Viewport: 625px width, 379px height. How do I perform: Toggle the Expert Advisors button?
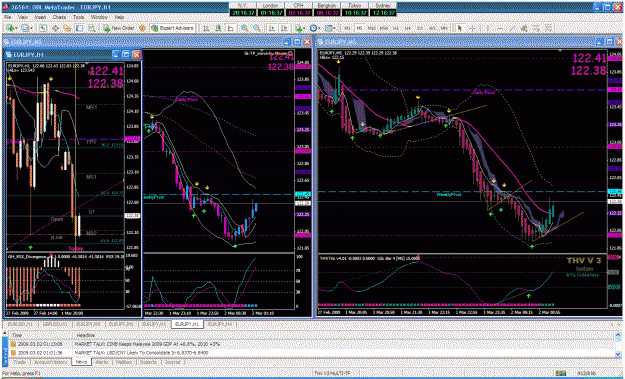pyautogui.click(x=172, y=28)
